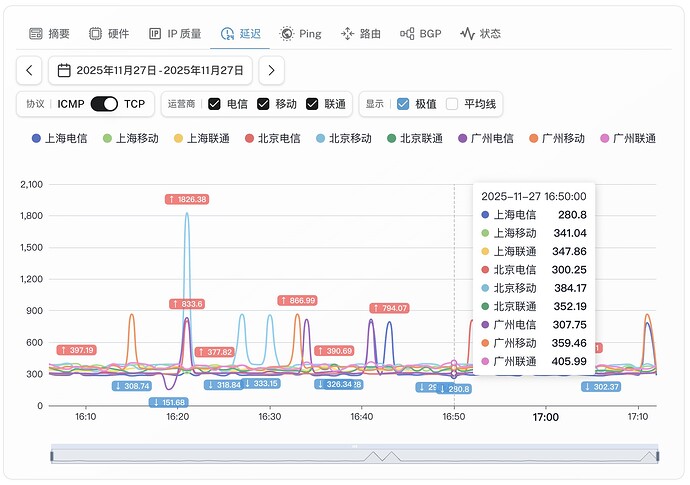Click the routing arrows icon
Screen dimensions: 690x485
click(x=347, y=34)
